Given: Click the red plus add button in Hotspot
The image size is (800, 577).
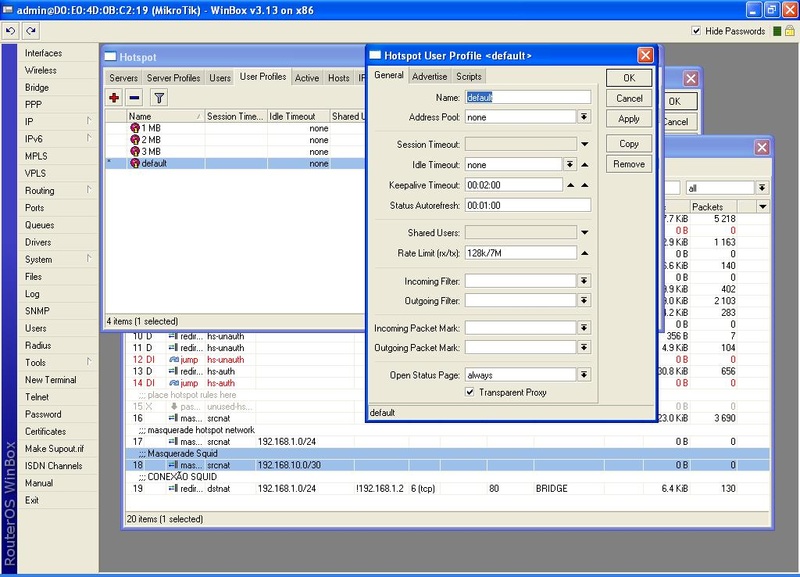Looking at the screenshot, I should [x=114, y=97].
